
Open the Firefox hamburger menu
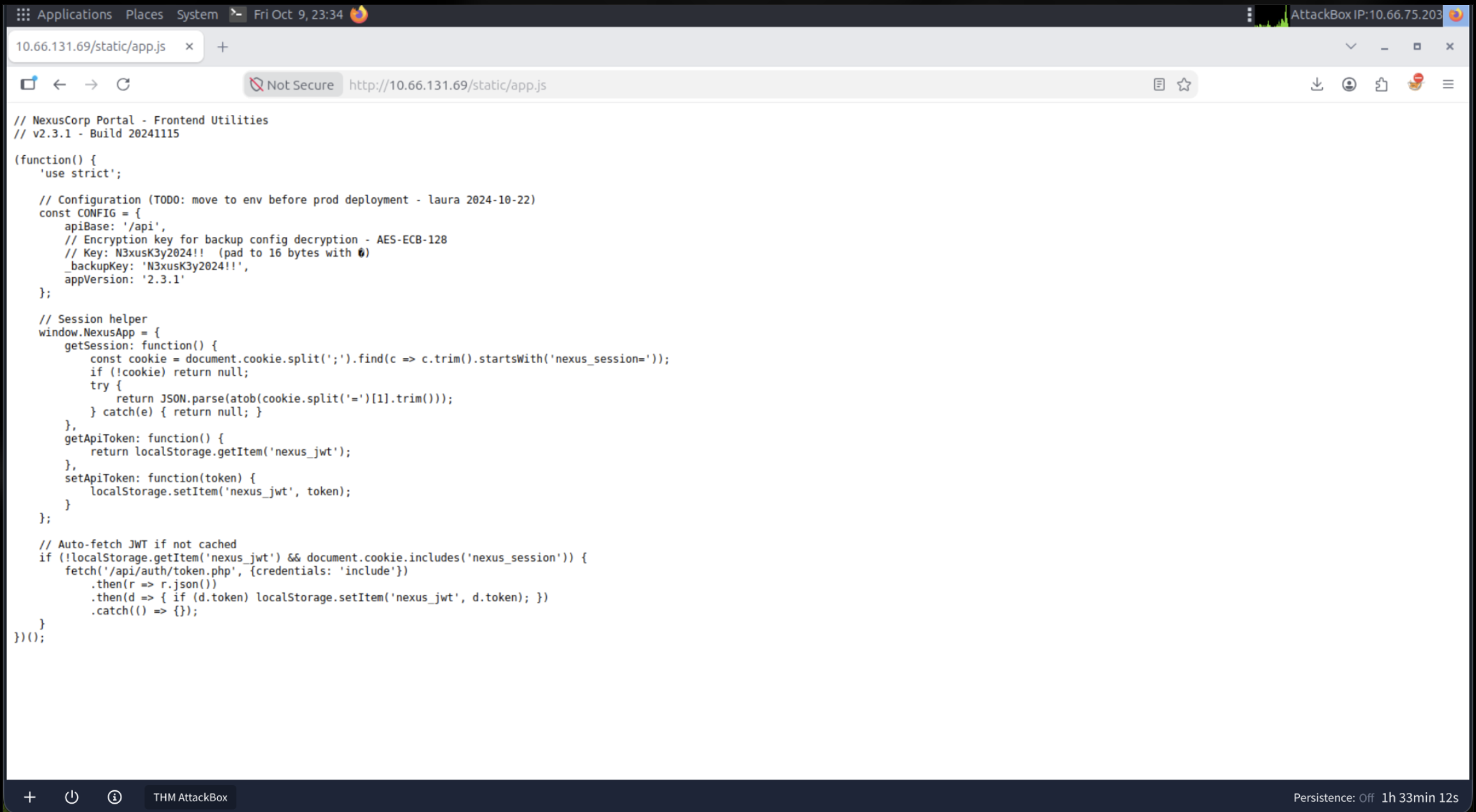pos(1448,84)
